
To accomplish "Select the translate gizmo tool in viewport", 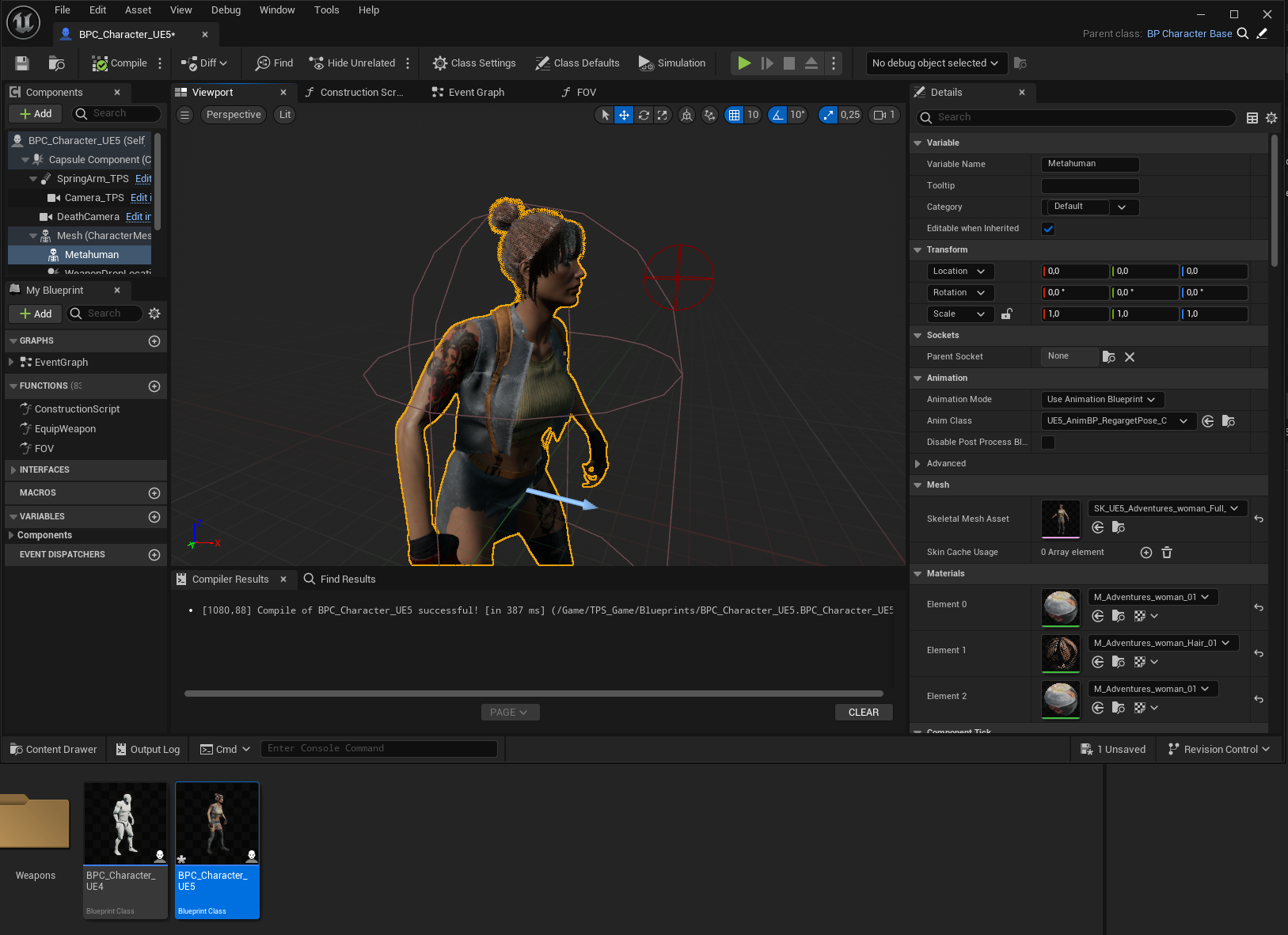I will [624, 115].
